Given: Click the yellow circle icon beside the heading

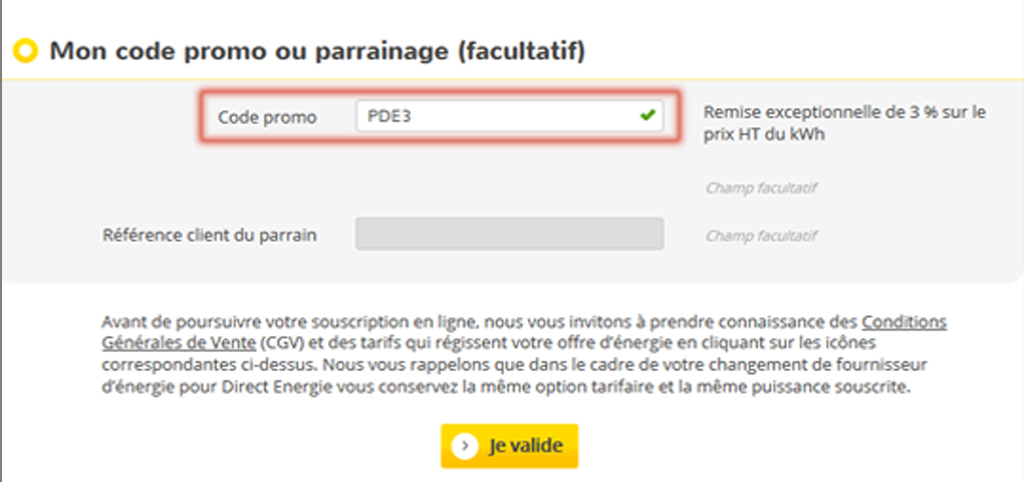Looking at the screenshot, I should click(x=25, y=51).
